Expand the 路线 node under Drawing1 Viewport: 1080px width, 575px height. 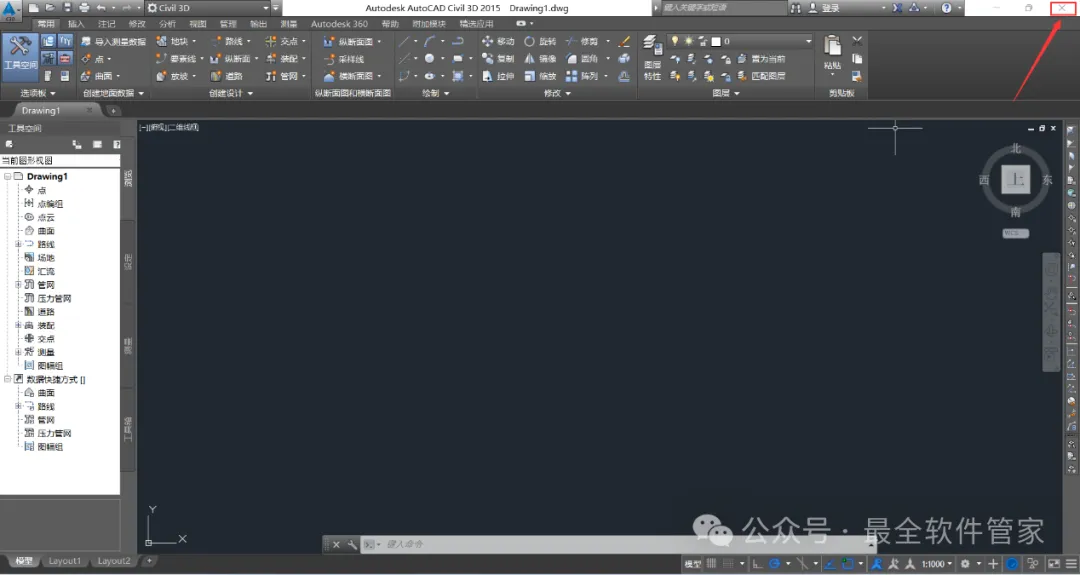(19, 244)
